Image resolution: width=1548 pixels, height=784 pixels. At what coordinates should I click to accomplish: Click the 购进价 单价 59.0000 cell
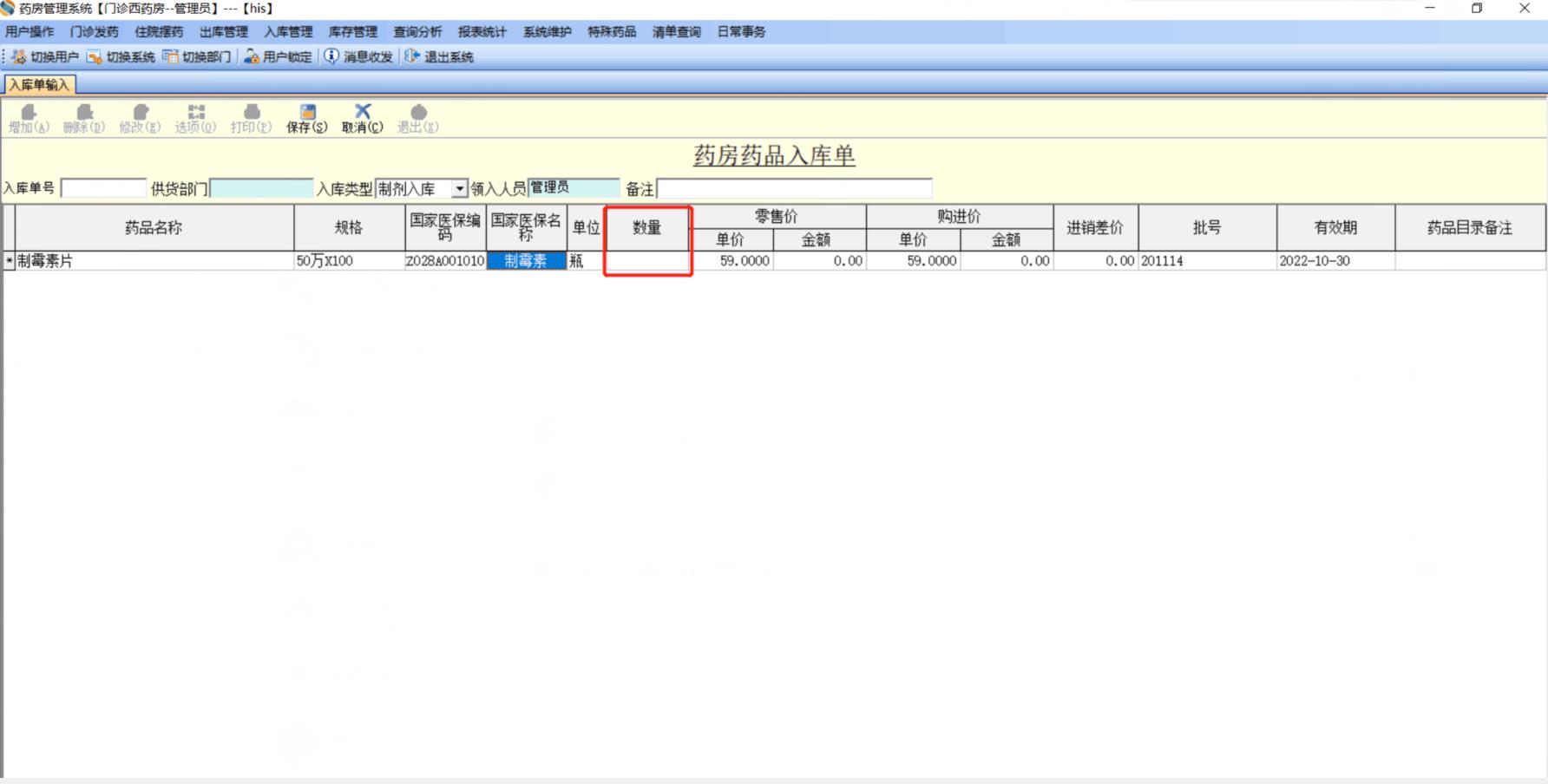(913, 261)
